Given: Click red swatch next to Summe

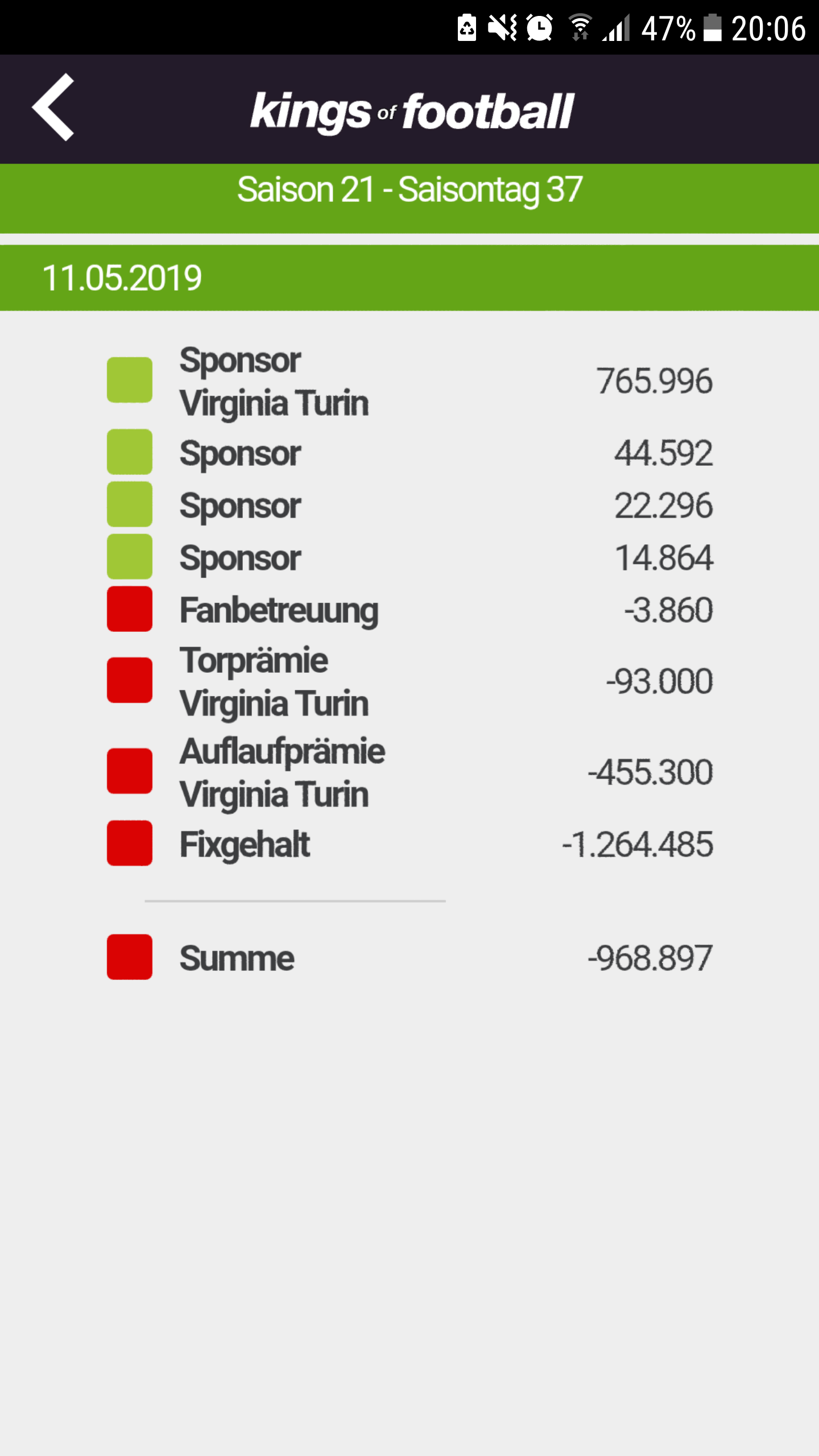Looking at the screenshot, I should [x=130, y=957].
